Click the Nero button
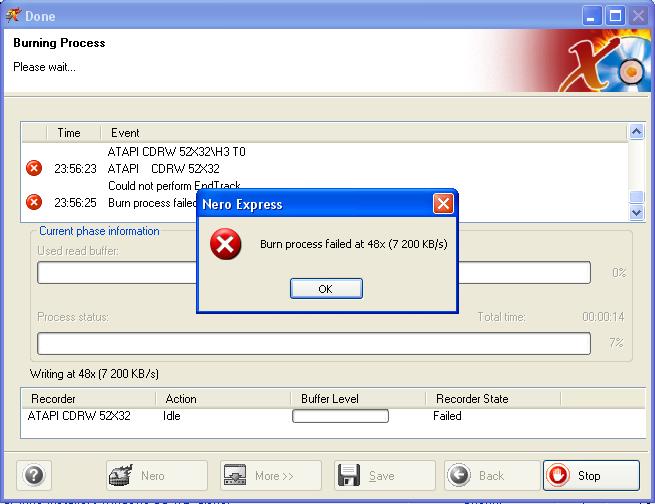The width and height of the screenshot is (655, 504). (x=157, y=475)
